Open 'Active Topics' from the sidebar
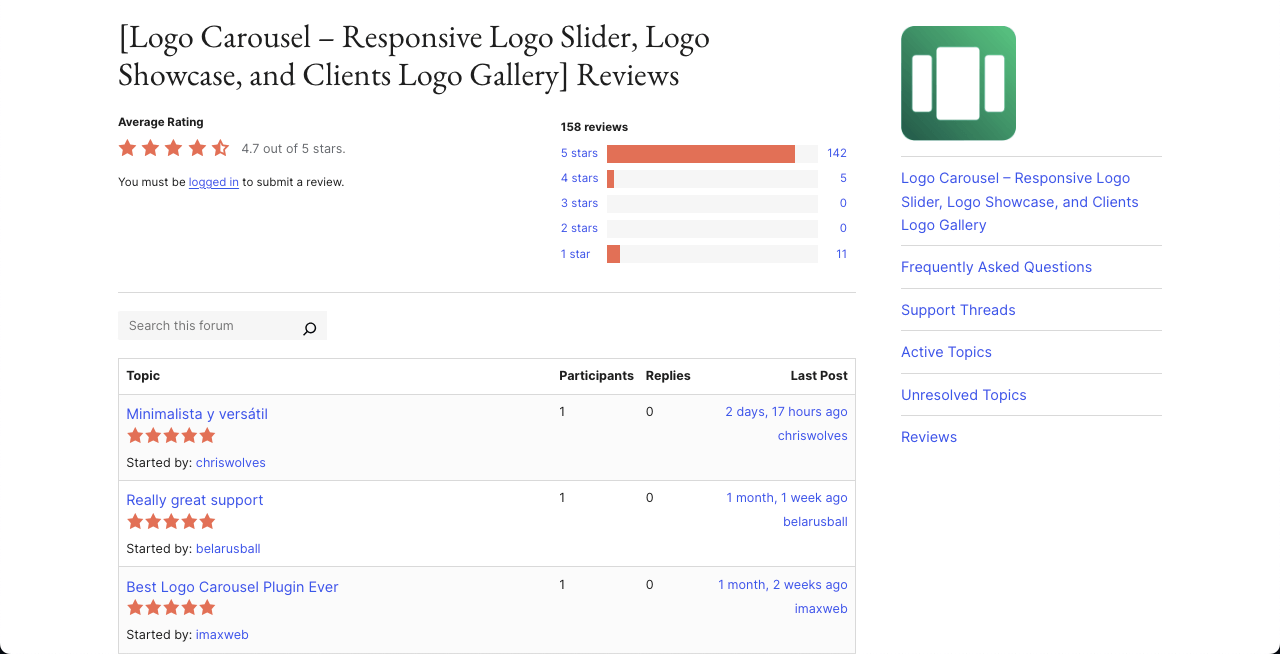Image resolution: width=1280 pixels, height=654 pixels. point(946,352)
